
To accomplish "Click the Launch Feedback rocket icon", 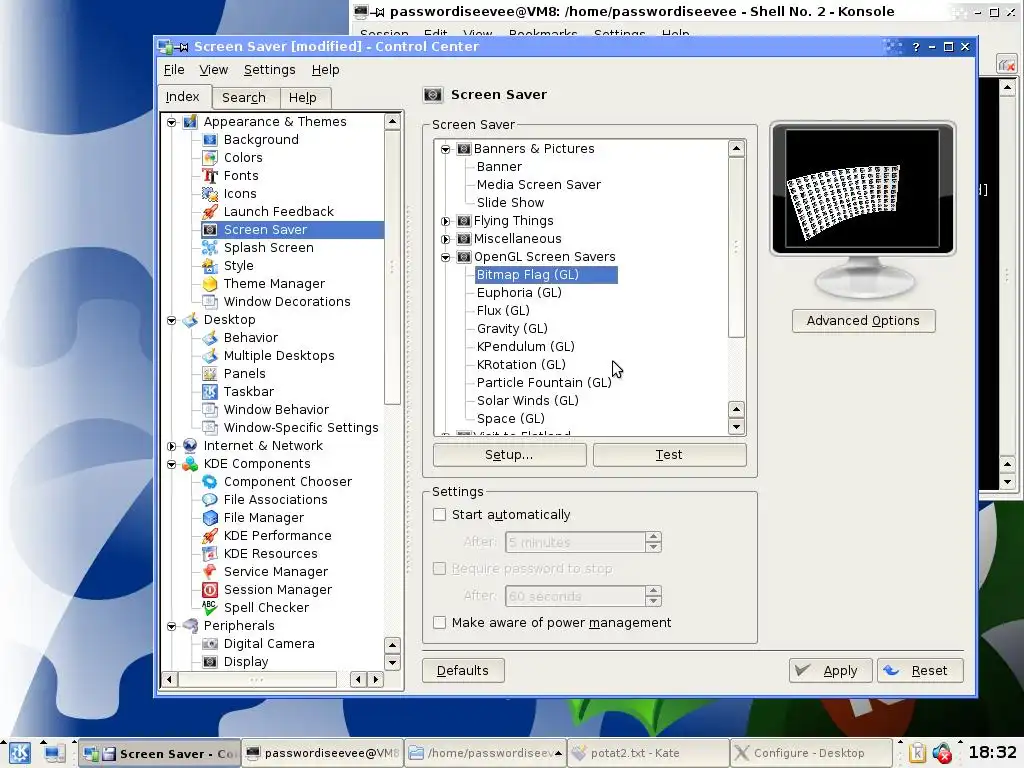I will (x=210, y=212).
